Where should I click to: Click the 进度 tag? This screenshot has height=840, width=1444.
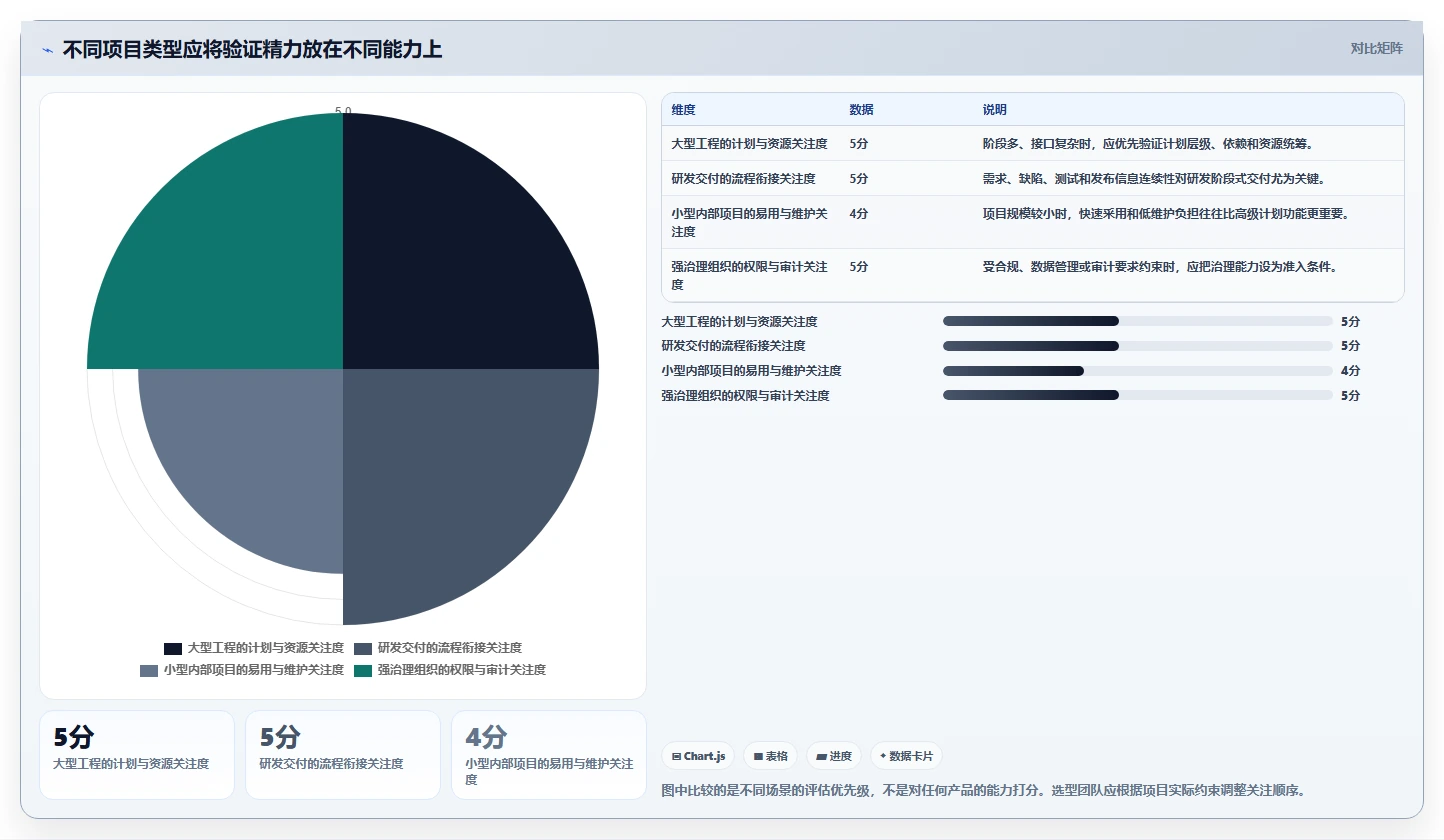(833, 756)
